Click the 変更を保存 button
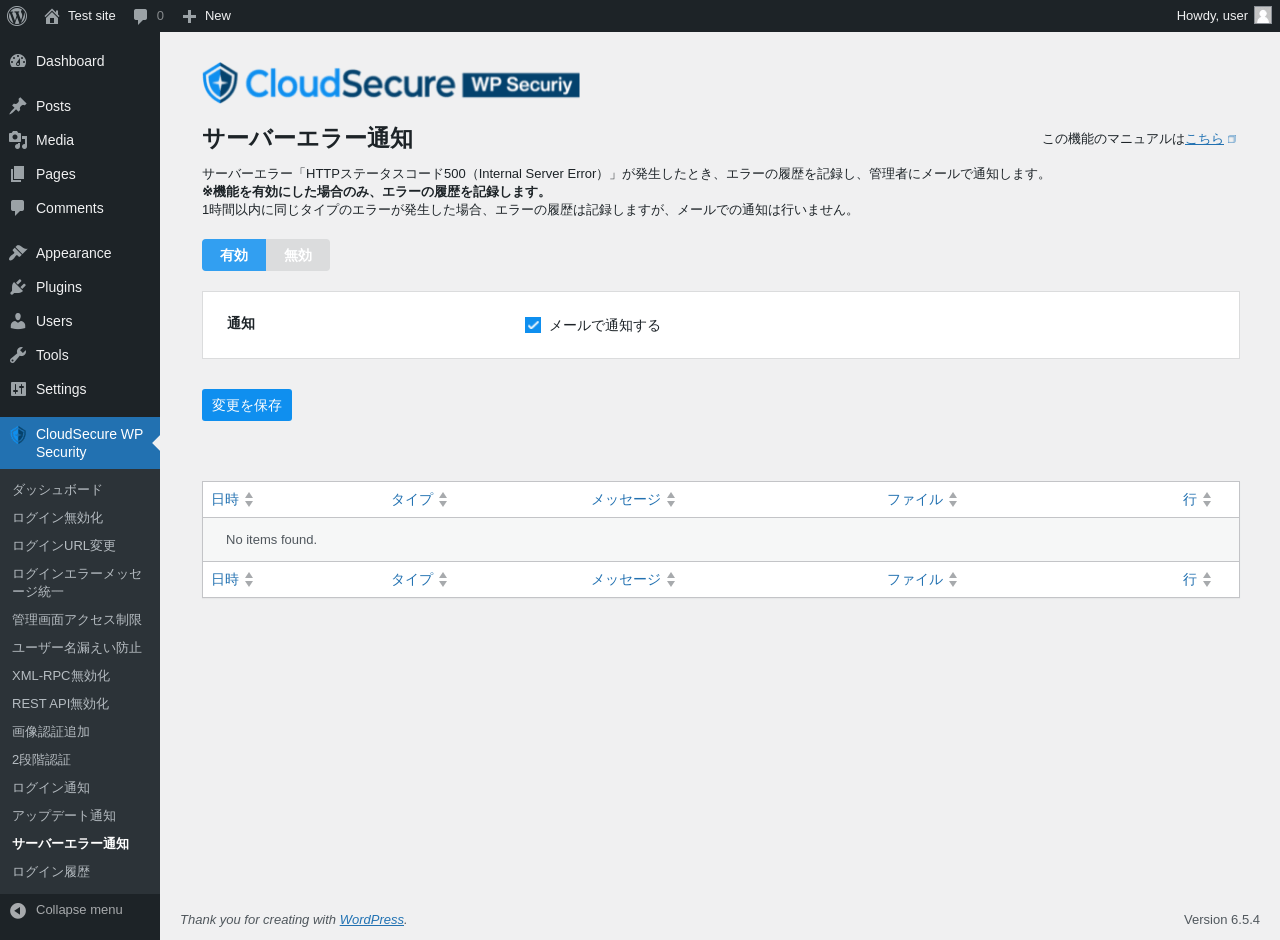This screenshot has width=1280, height=940. coord(247,405)
